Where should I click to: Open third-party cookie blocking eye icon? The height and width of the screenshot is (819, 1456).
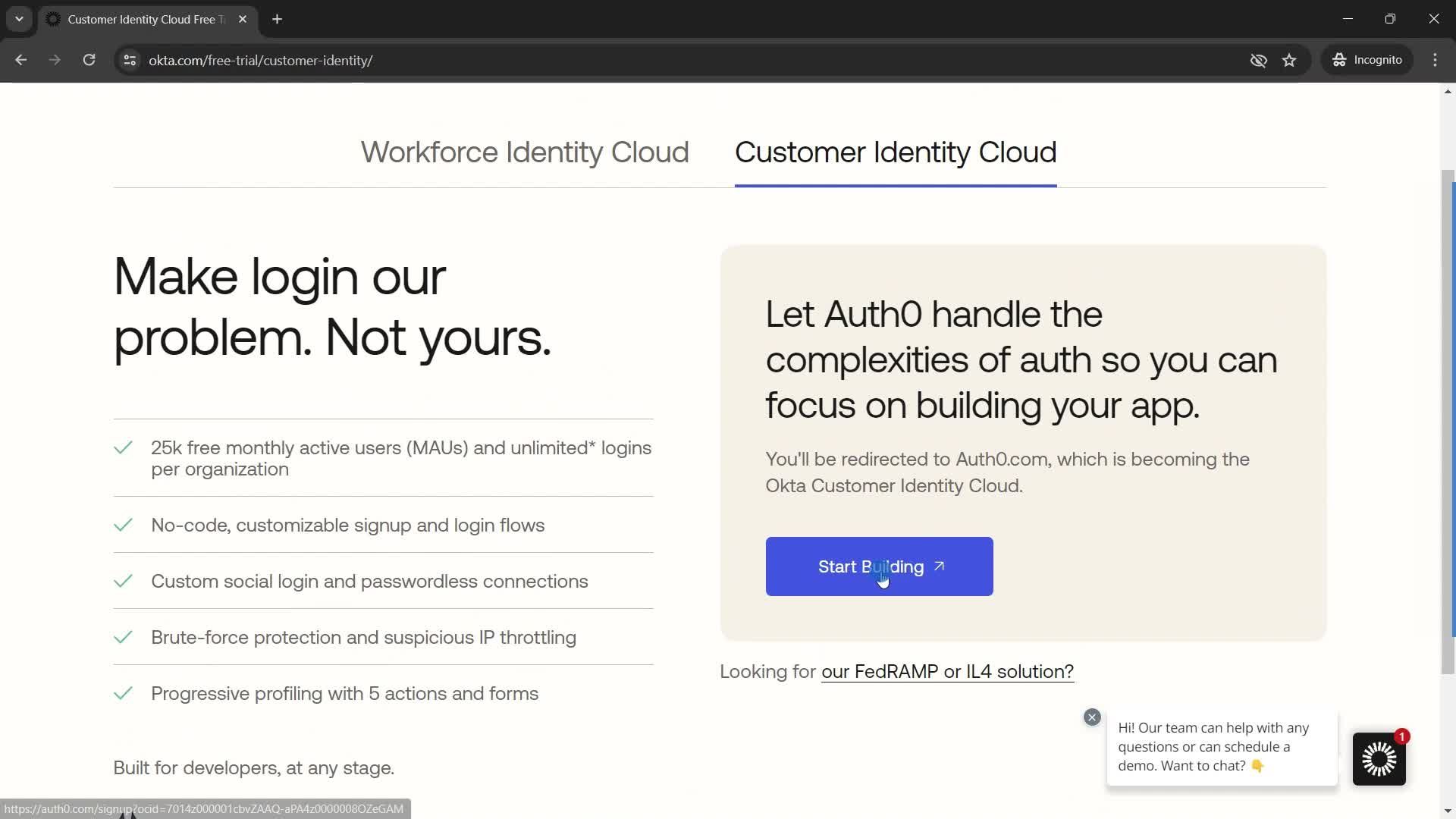point(1258,60)
